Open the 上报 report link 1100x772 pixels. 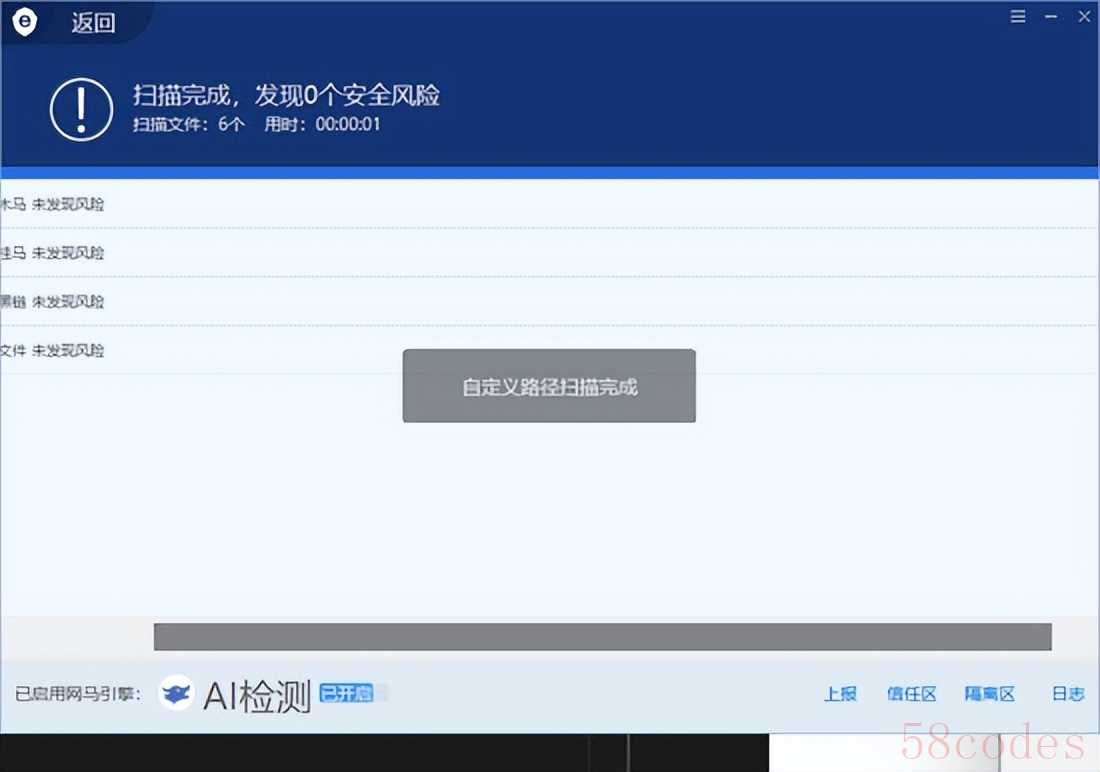coord(840,694)
